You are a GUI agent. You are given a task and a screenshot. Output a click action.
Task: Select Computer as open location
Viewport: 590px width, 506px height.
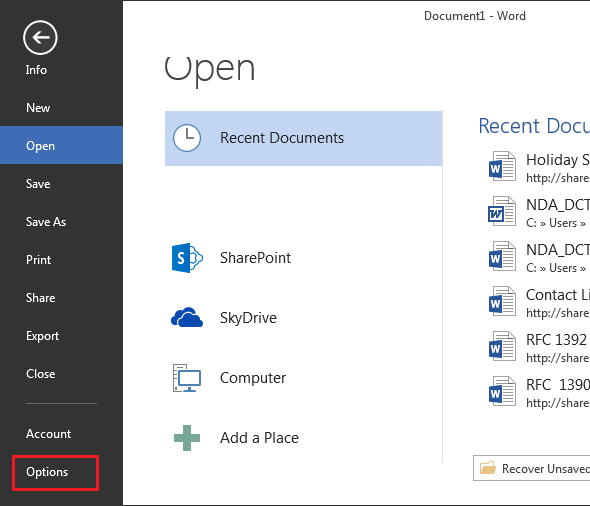[x=304, y=378]
